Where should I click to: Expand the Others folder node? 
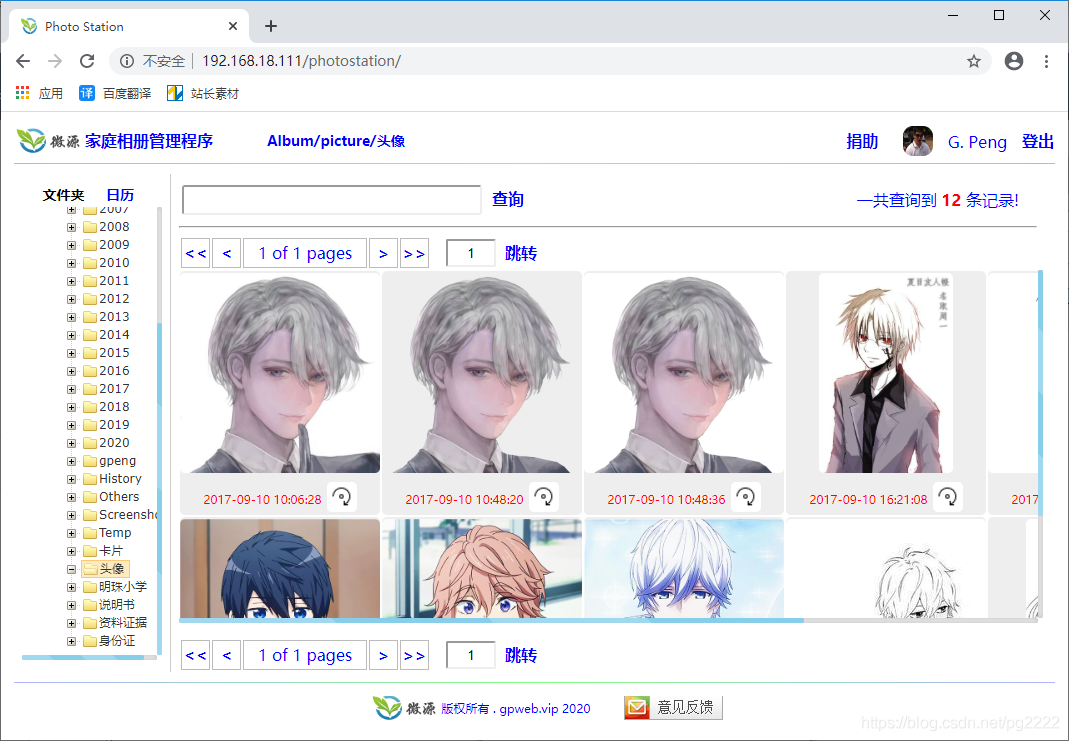(x=71, y=497)
